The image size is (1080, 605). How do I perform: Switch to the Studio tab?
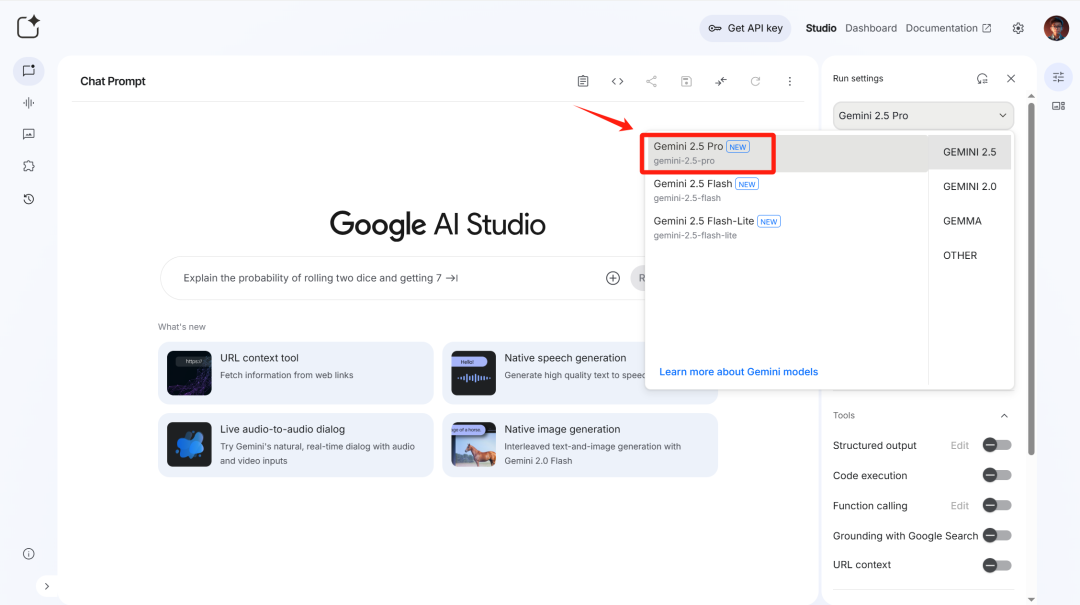[x=821, y=28]
